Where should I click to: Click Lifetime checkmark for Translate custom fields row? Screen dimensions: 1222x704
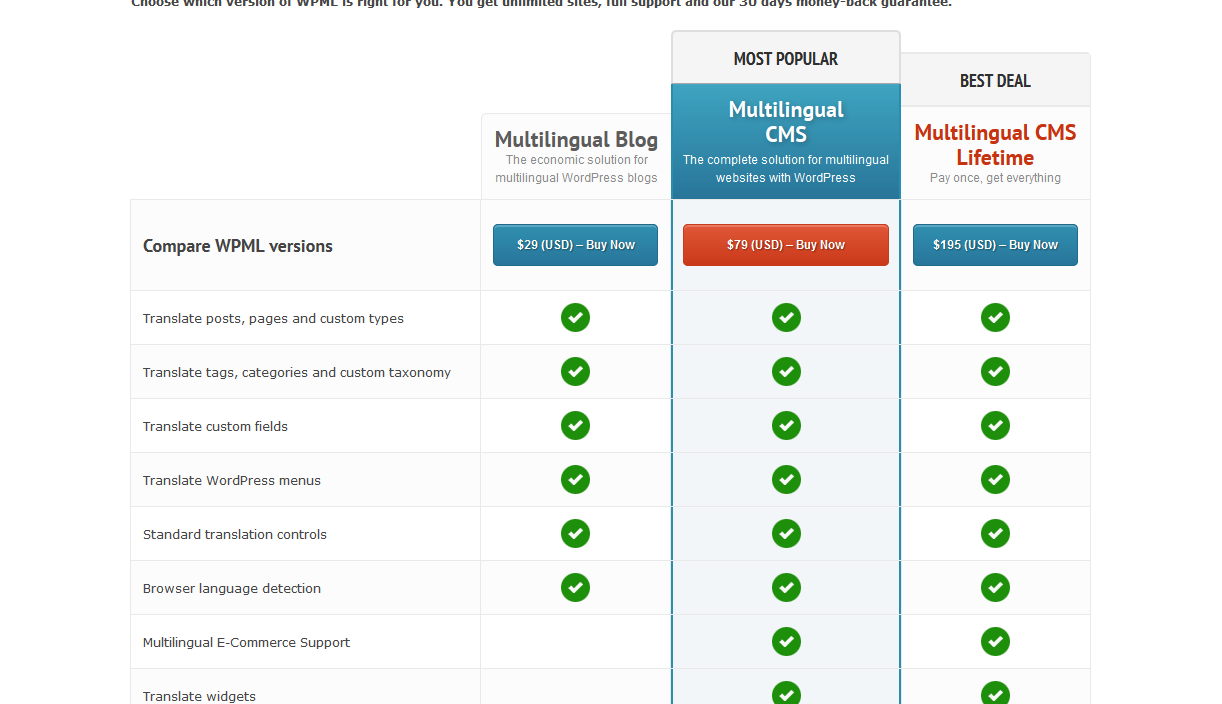[995, 426]
